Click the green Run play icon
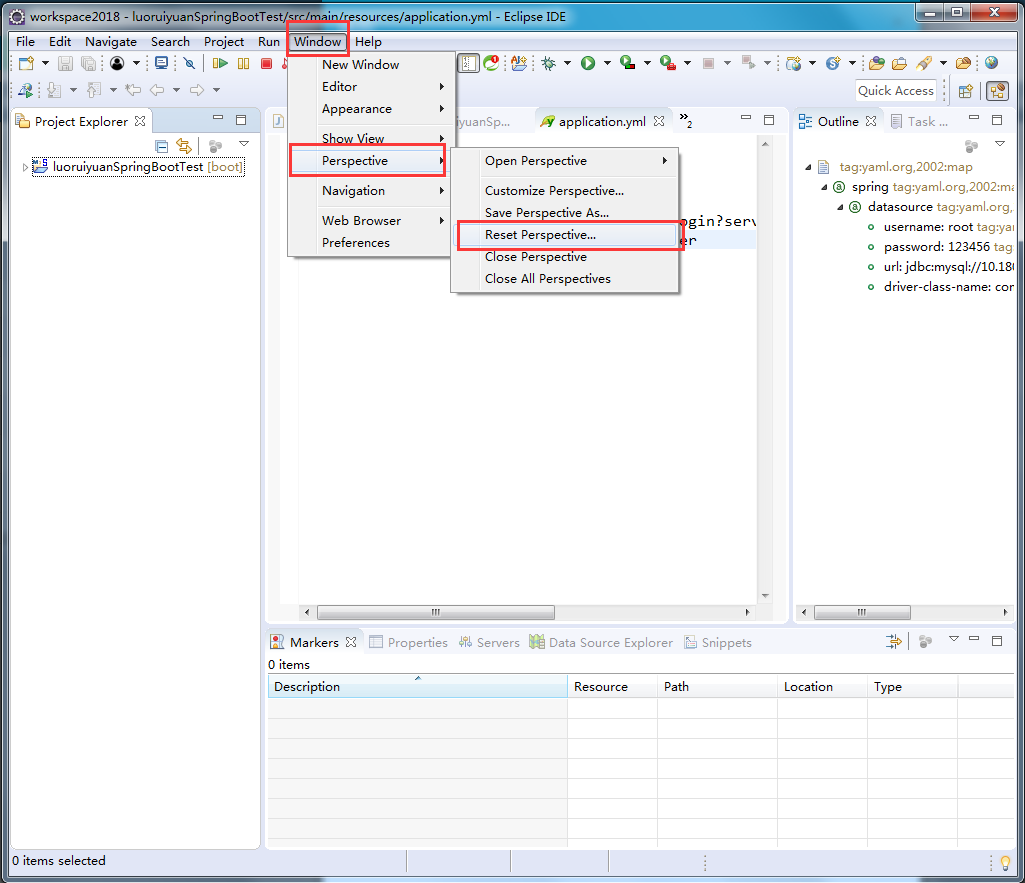The image size is (1025, 883). (588, 63)
